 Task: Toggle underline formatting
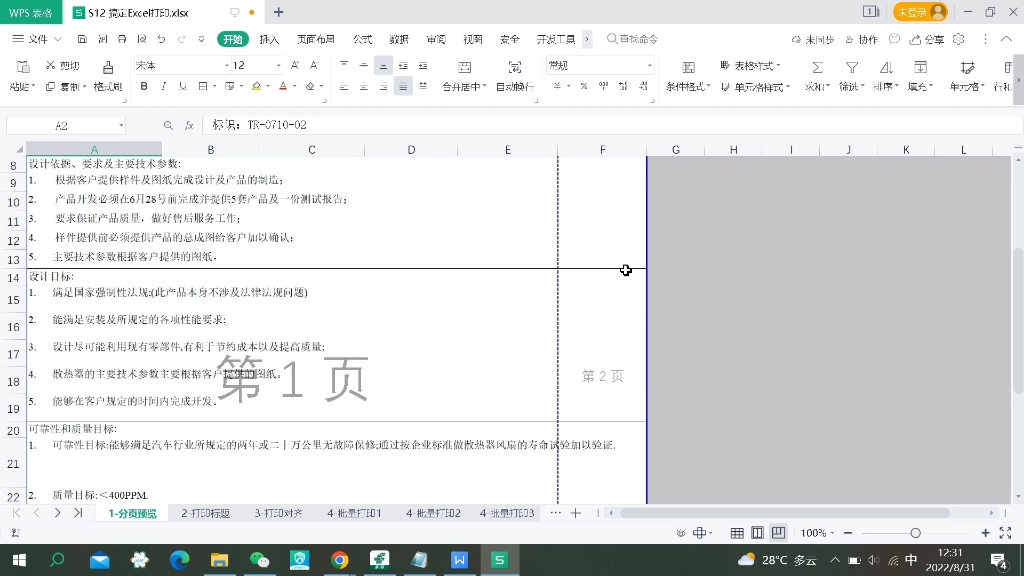click(x=182, y=87)
